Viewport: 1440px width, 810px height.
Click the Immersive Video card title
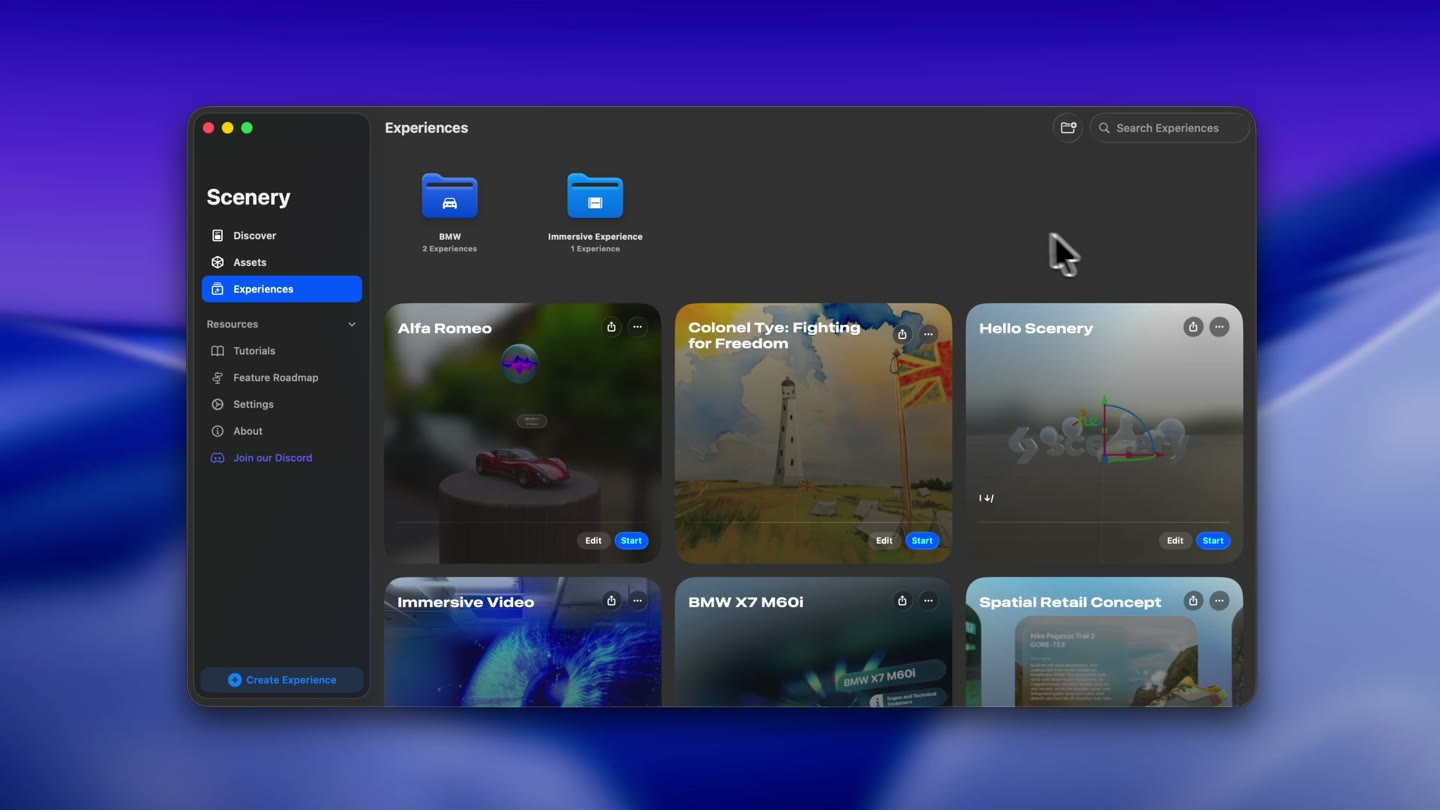pos(465,602)
